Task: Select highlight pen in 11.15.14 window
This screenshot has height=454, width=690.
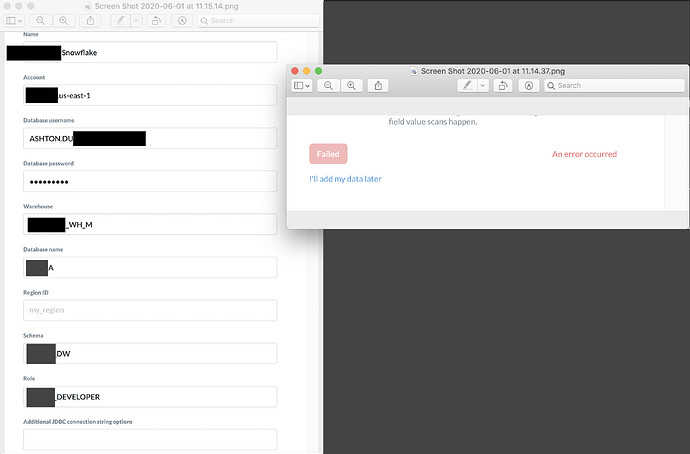Action: [121, 21]
